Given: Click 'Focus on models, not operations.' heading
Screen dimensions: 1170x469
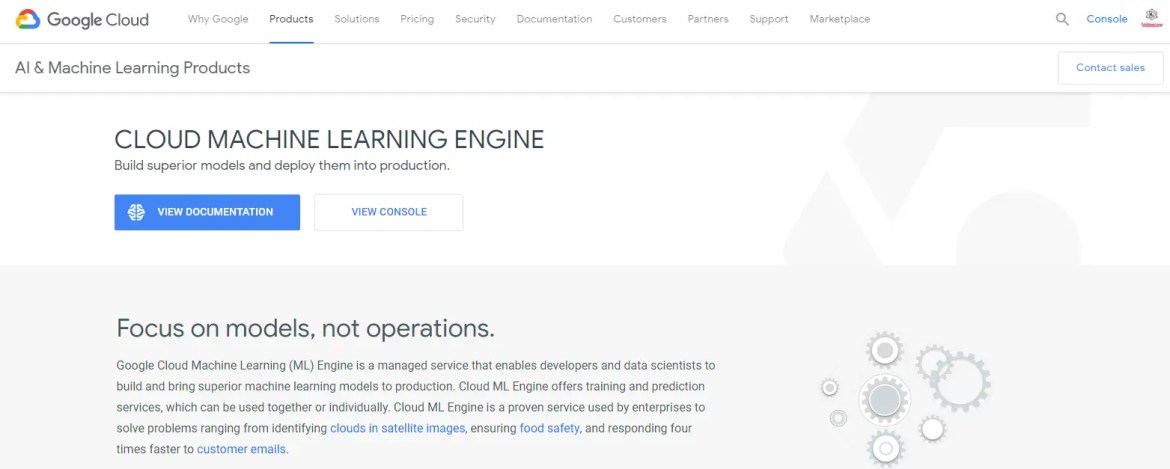Looking at the screenshot, I should pyautogui.click(x=305, y=328).
